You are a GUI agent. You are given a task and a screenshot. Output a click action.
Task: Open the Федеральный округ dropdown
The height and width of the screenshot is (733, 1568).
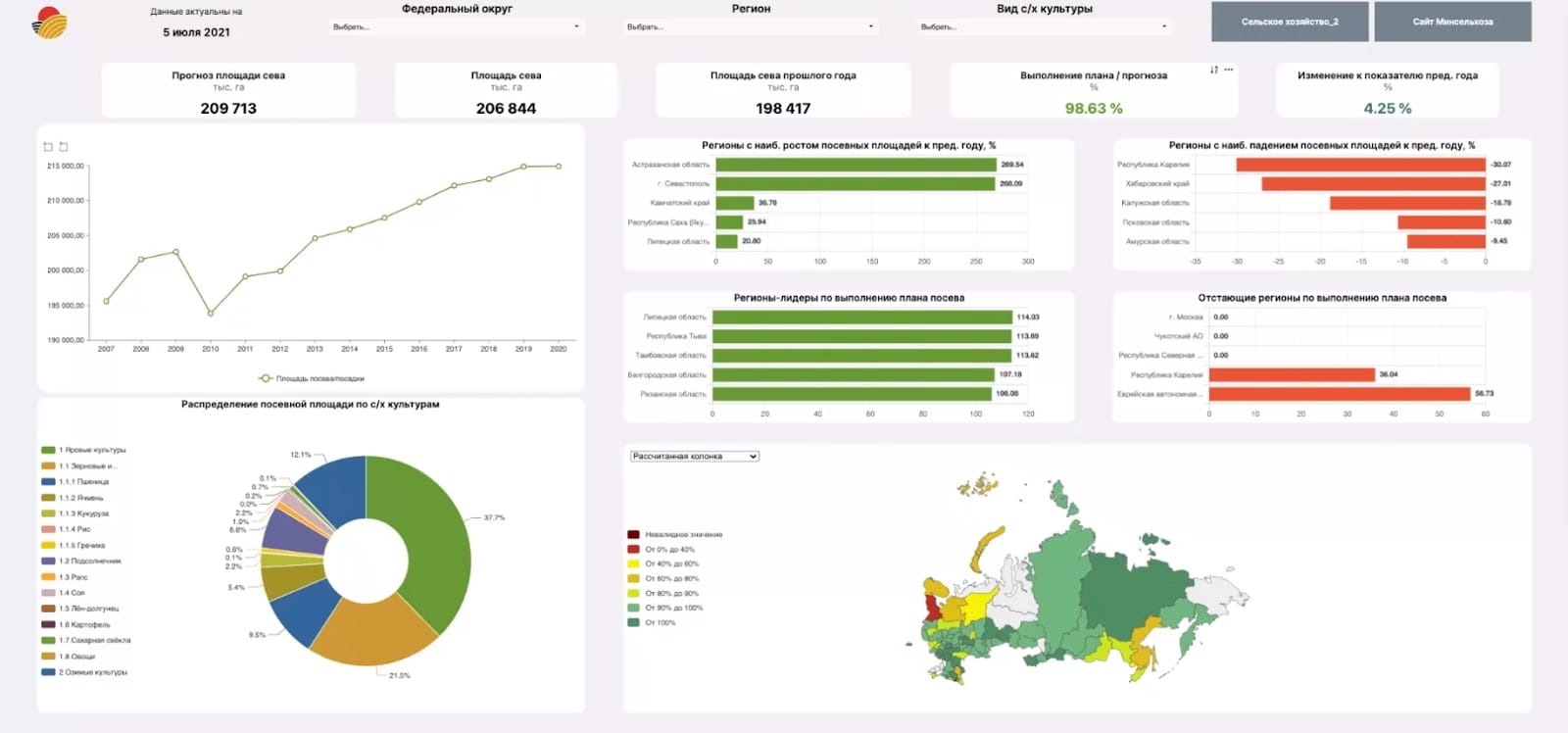click(x=457, y=26)
